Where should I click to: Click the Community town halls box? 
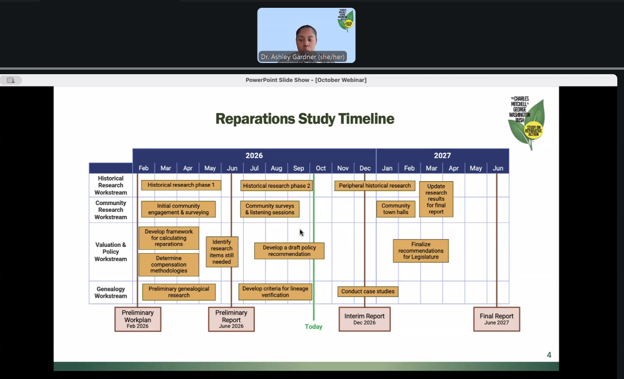click(396, 209)
